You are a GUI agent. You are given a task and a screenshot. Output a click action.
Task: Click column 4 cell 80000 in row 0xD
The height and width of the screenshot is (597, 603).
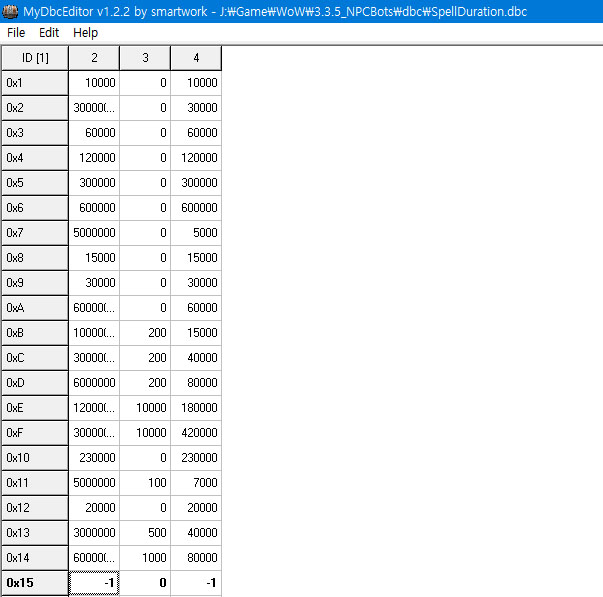click(x=196, y=383)
